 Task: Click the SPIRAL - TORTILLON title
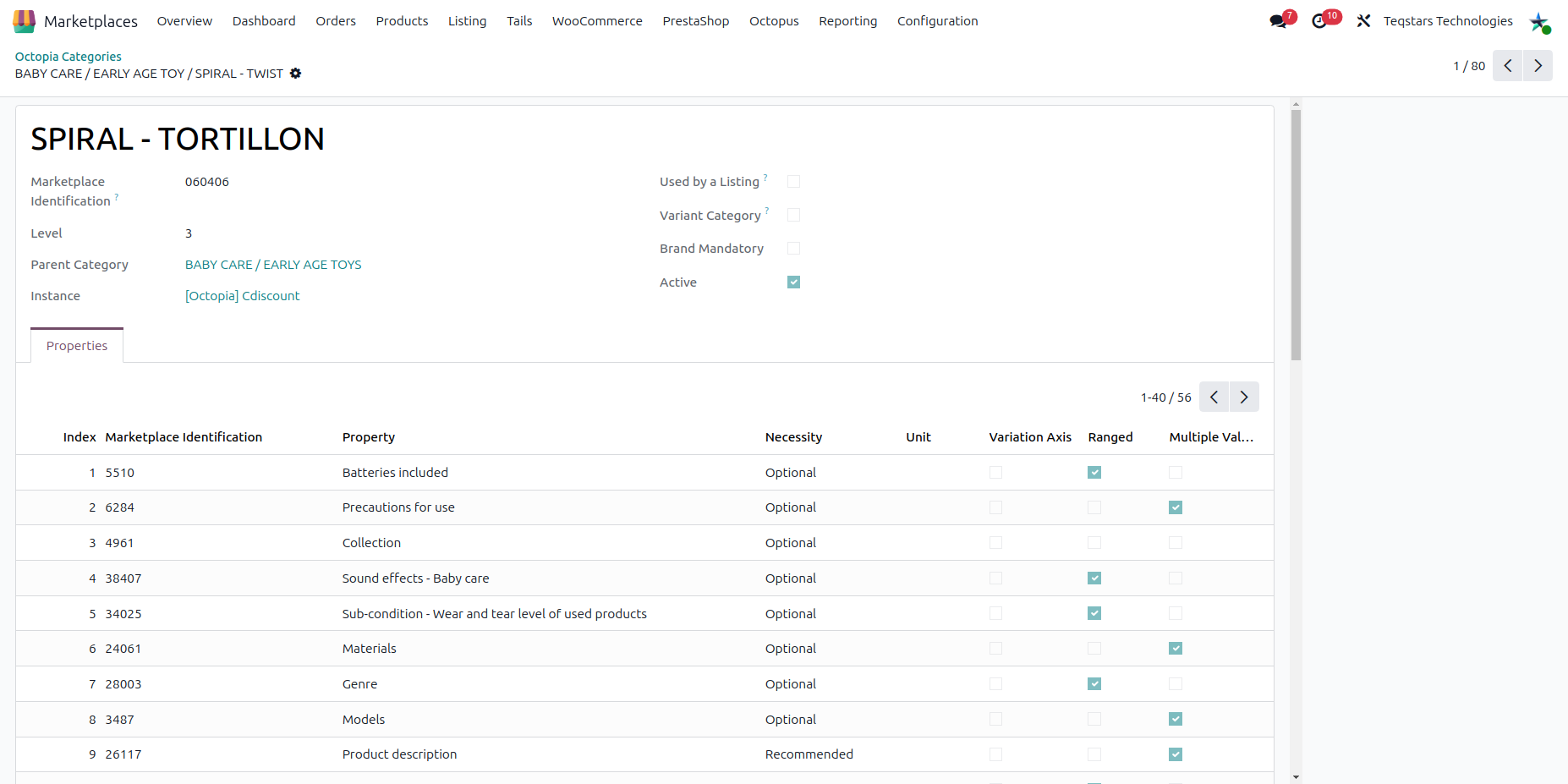[178, 140]
